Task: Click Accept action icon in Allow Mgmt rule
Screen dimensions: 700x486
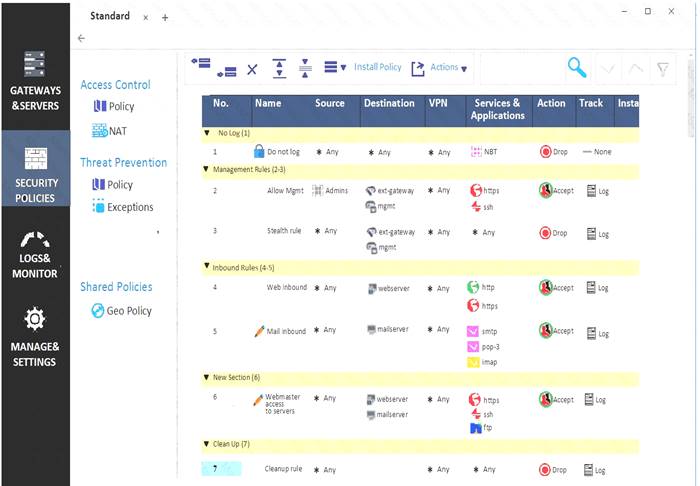Action: [546, 191]
